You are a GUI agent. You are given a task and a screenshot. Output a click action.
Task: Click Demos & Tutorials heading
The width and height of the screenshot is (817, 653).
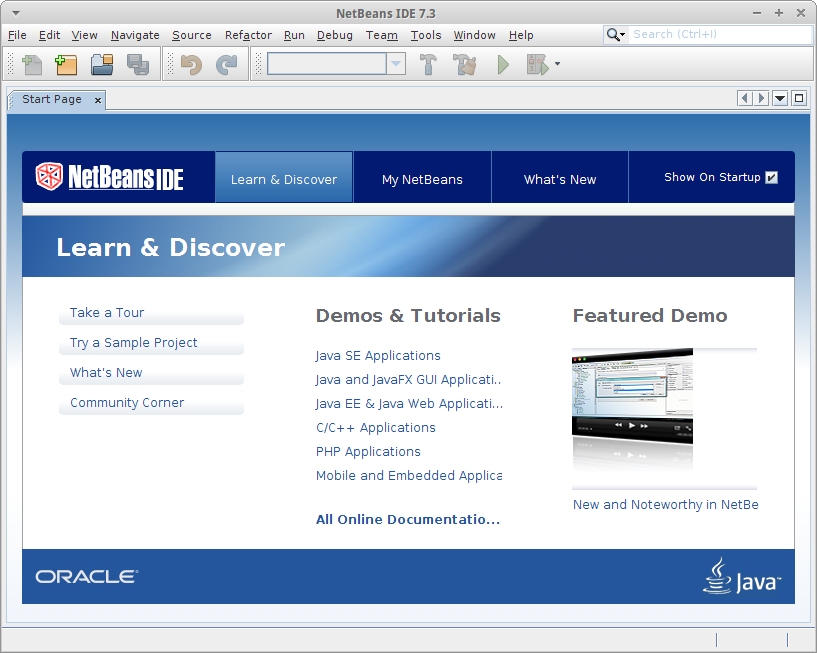point(408,316)
